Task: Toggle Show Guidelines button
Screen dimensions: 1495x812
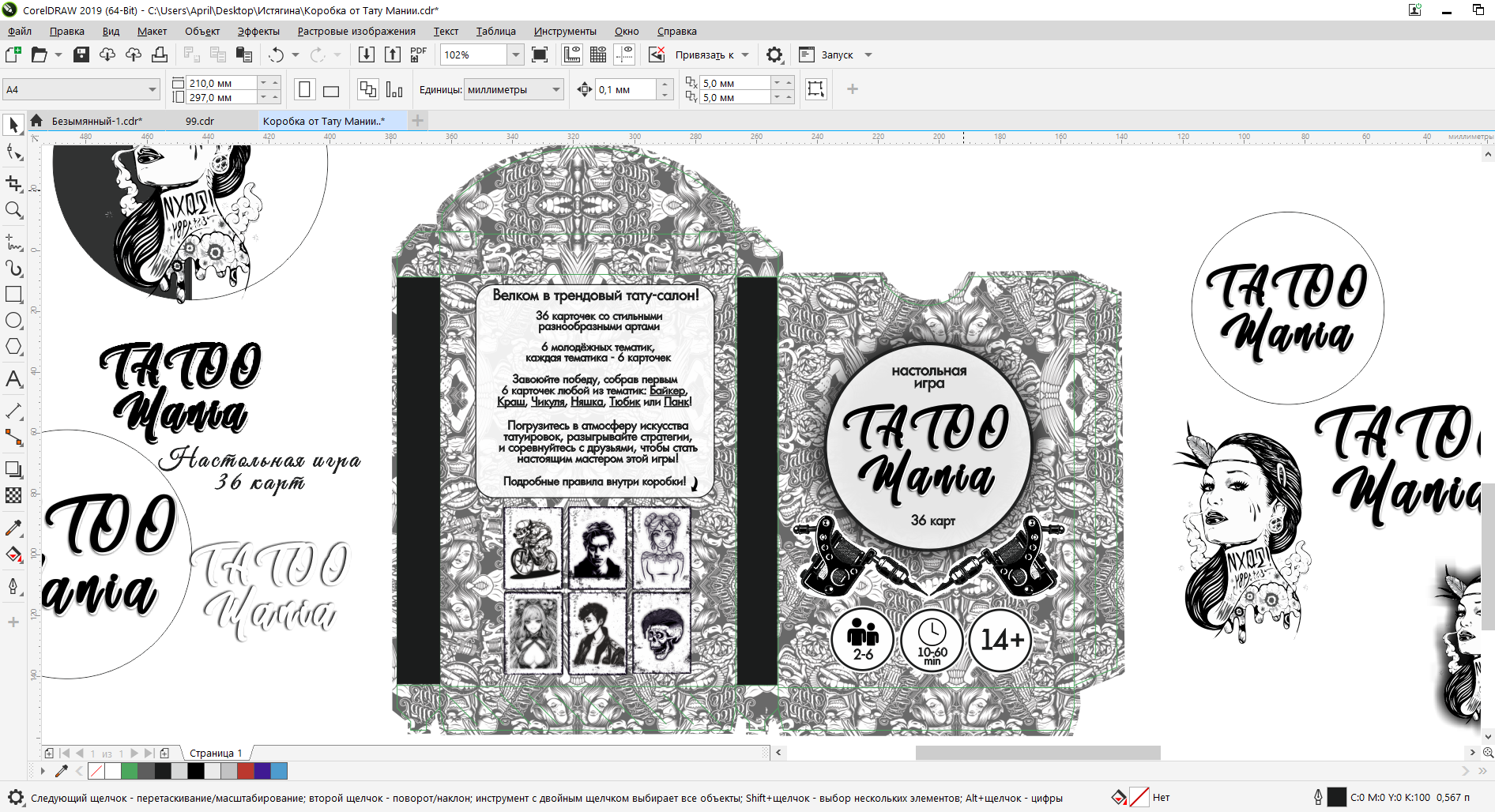Action: [x=624, y=55]
